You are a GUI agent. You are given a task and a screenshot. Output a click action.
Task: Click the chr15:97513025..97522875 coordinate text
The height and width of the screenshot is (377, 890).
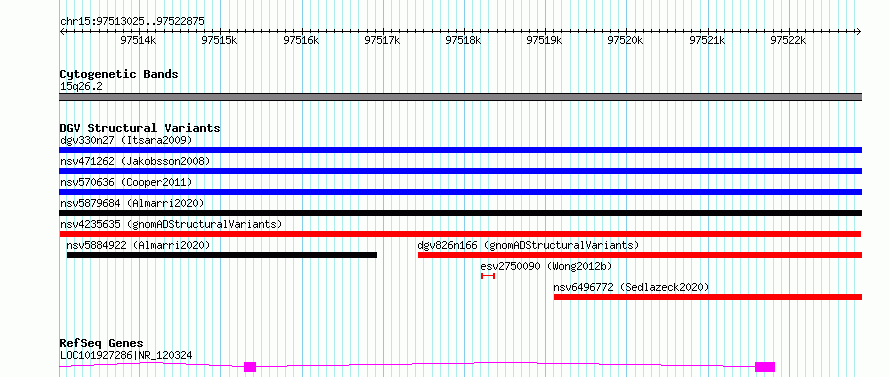(132, 21)
